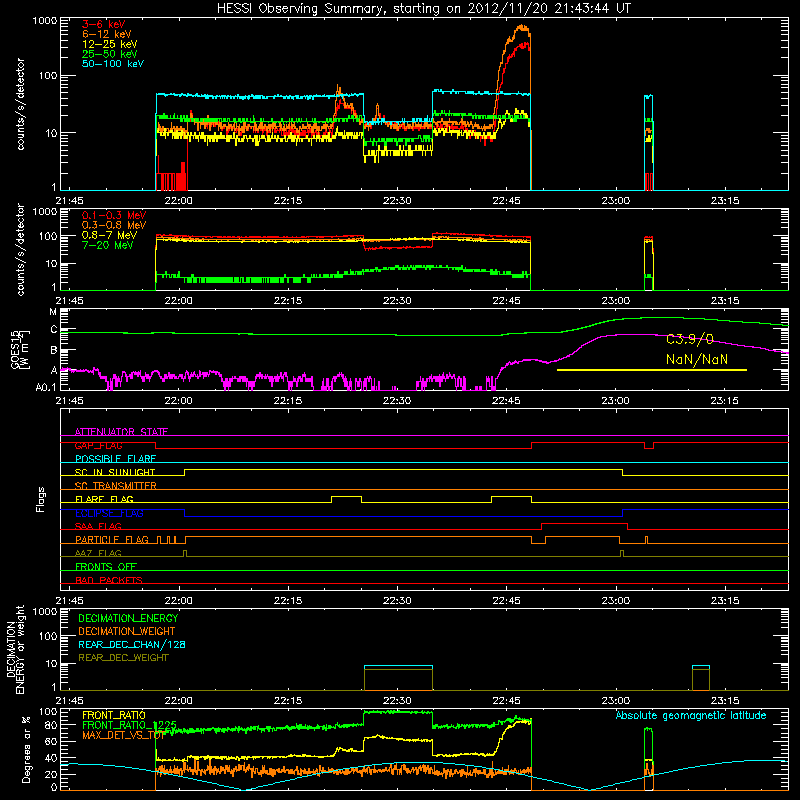Image resolution: width=800 pixels, height=800 pixels.
Task: Click the Flags axis label
Action: tap(41, 499)
